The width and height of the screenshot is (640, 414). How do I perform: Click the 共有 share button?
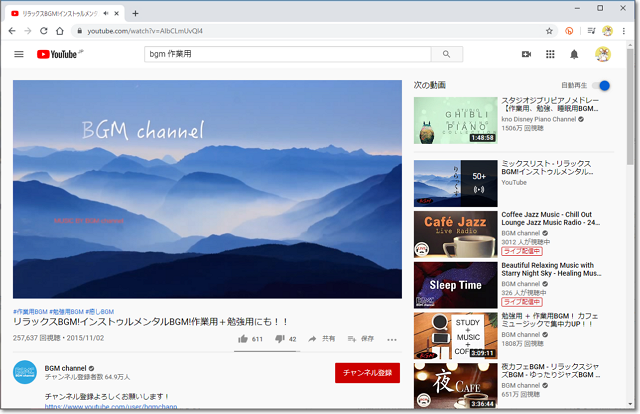tap(322, 339)
